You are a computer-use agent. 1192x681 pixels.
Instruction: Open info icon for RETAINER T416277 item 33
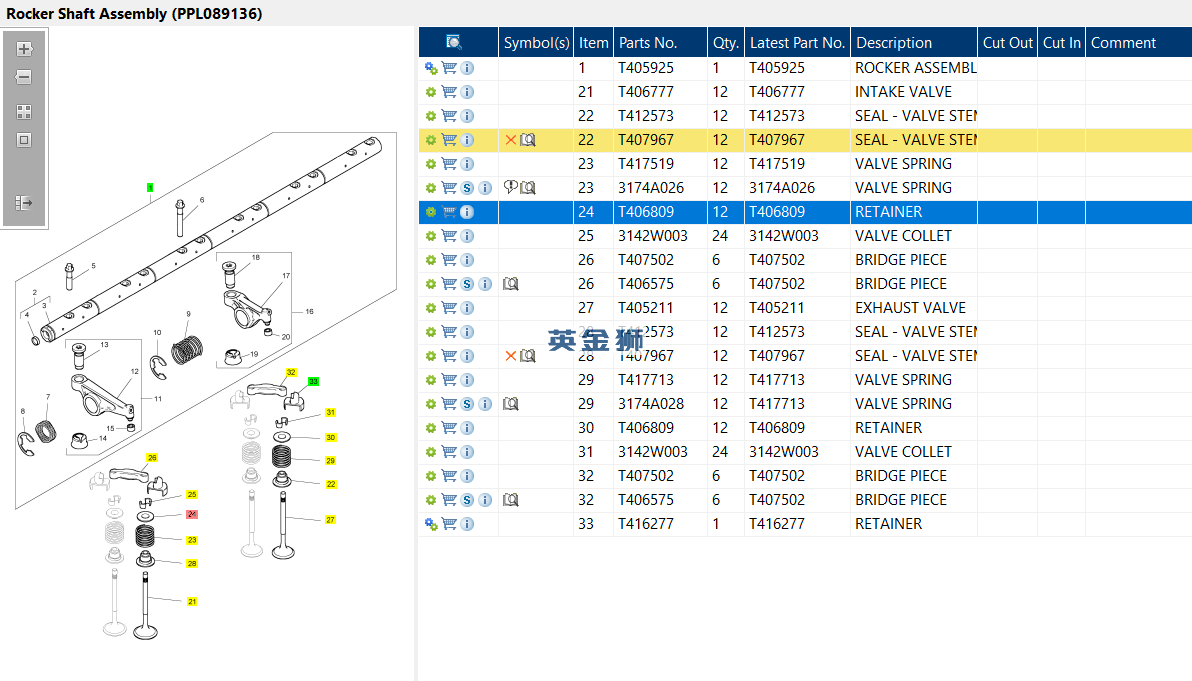pyautogui.click(x=467, y=524)
